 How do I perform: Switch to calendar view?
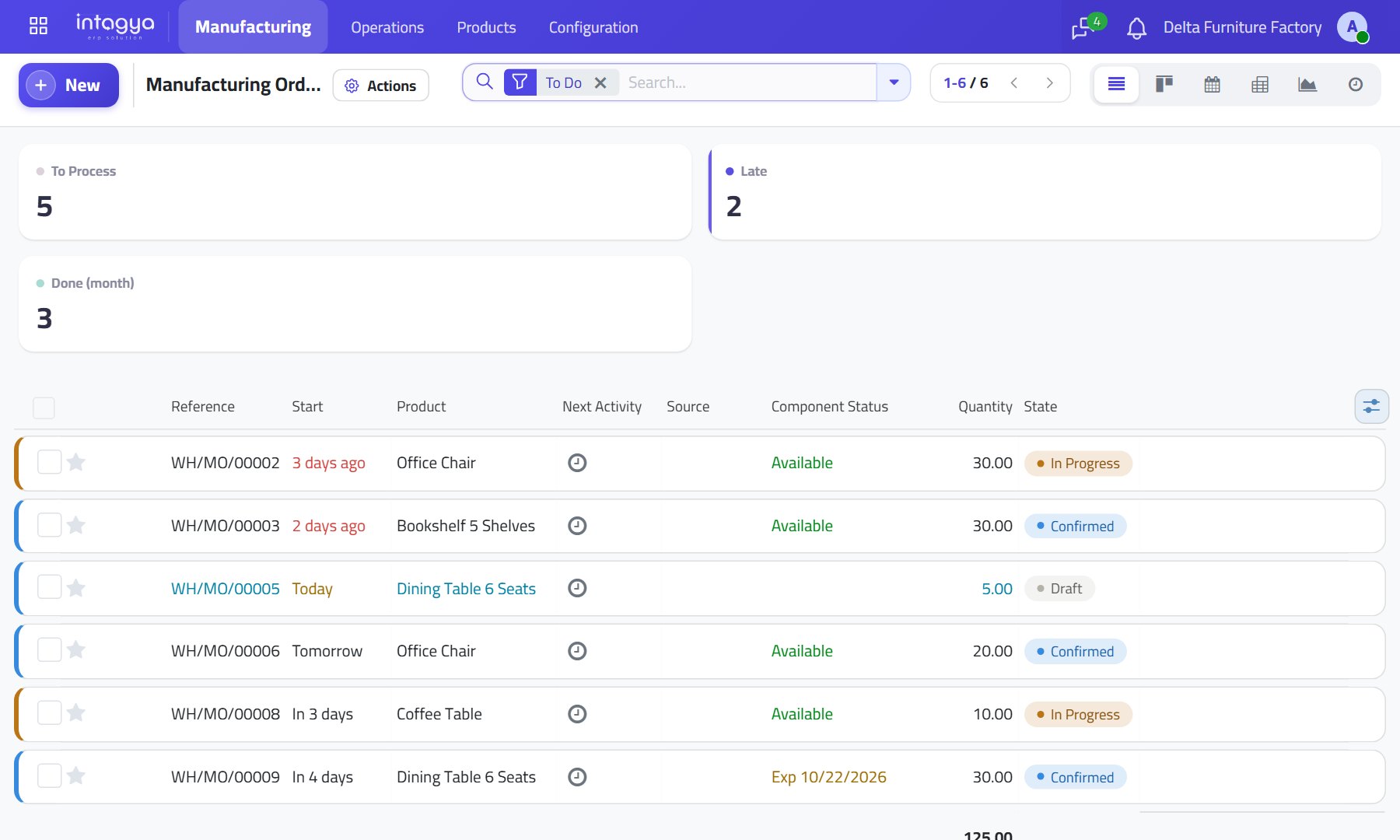(1212, 84)
